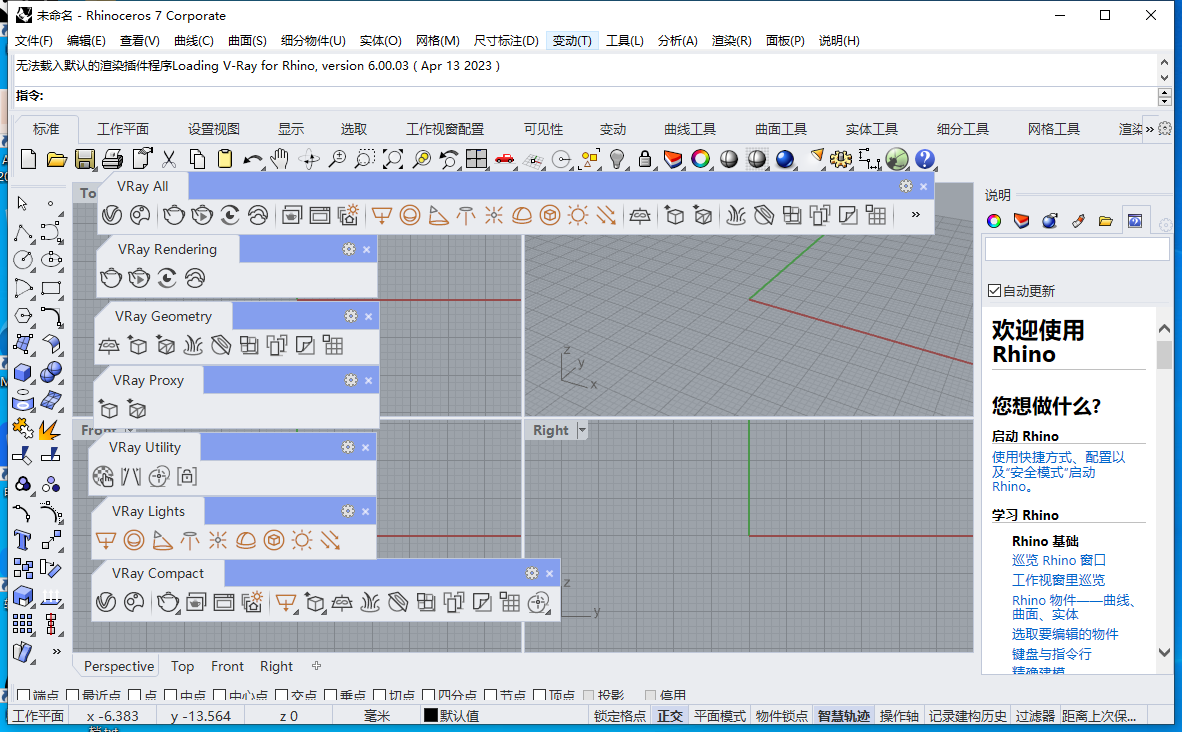Click inside the 指令 command input field
The width and height of the screenshot is (1182, 732).
tap(300, 96)
